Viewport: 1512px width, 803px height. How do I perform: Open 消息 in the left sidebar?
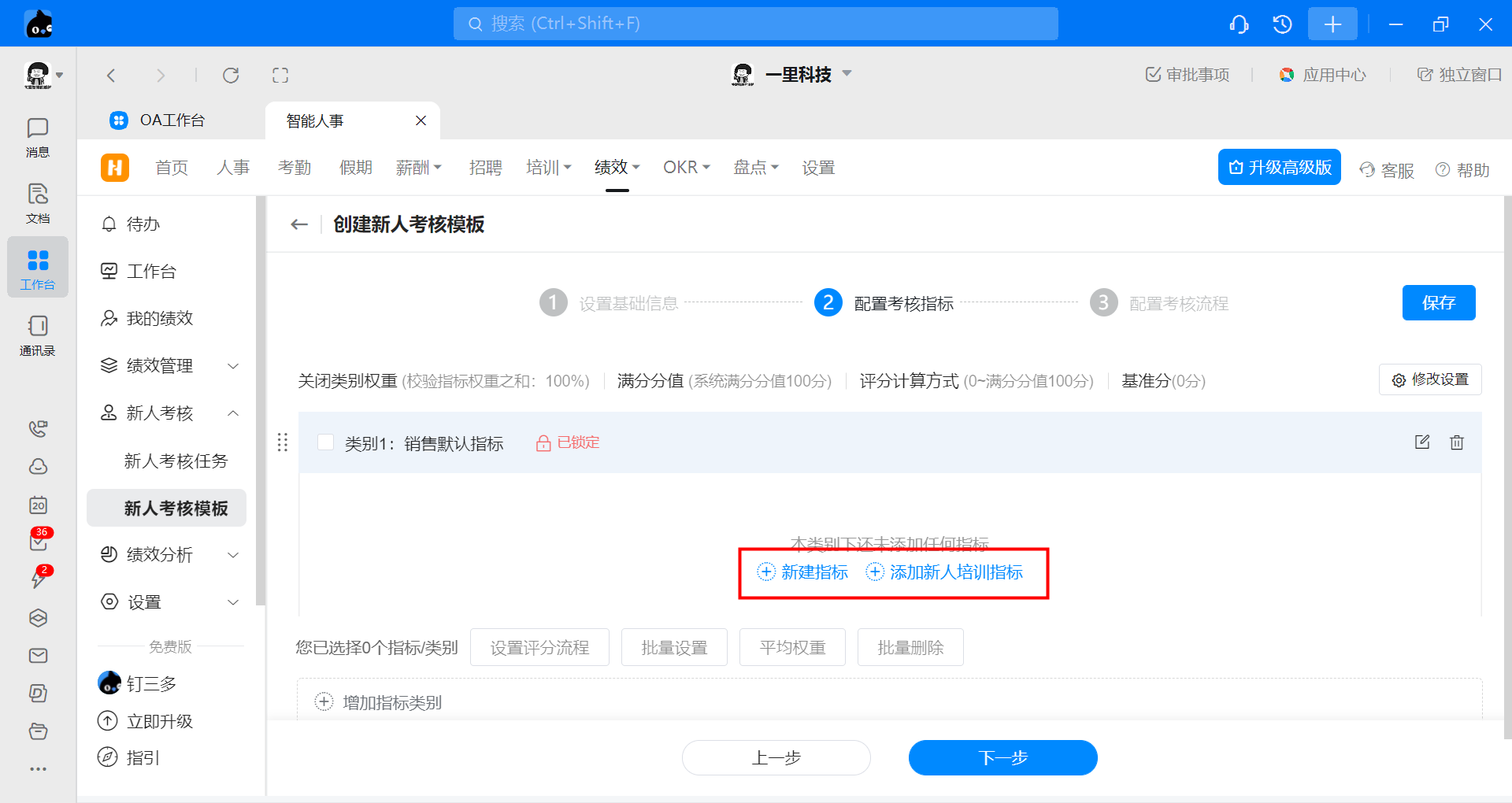tap(38, 136)
